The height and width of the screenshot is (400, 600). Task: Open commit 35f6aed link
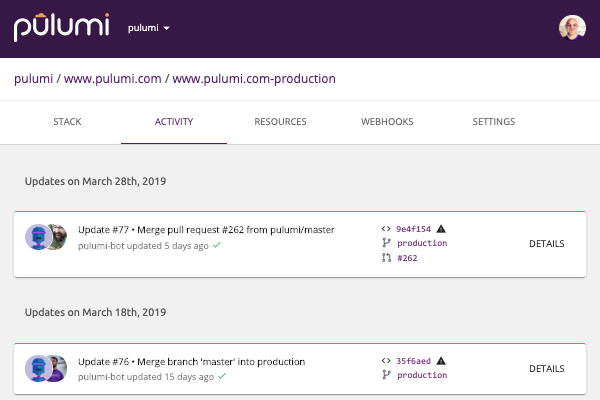pos(413,361)
